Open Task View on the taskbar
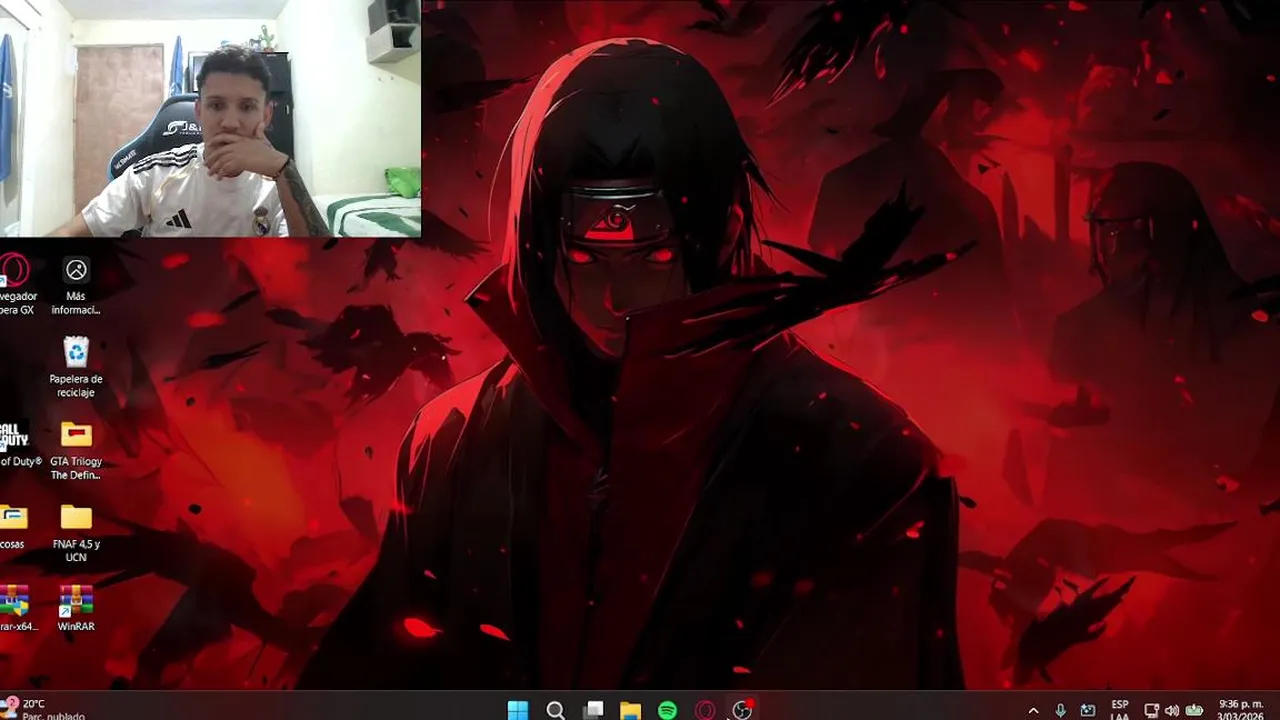This screenshot has width=1280, height=720. point(593,710)
